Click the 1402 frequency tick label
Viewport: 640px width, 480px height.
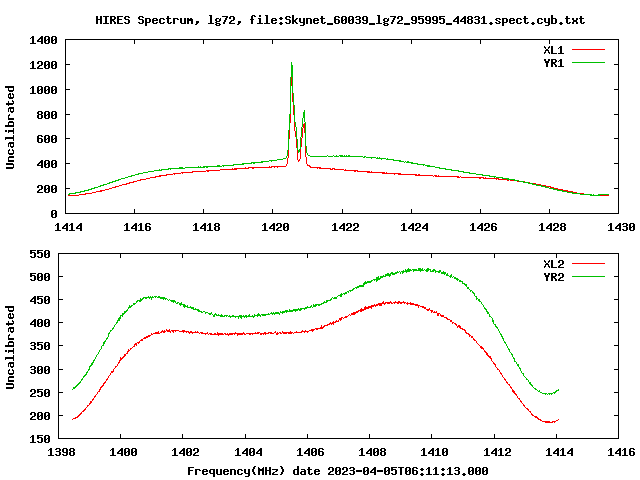pos(185,452)
